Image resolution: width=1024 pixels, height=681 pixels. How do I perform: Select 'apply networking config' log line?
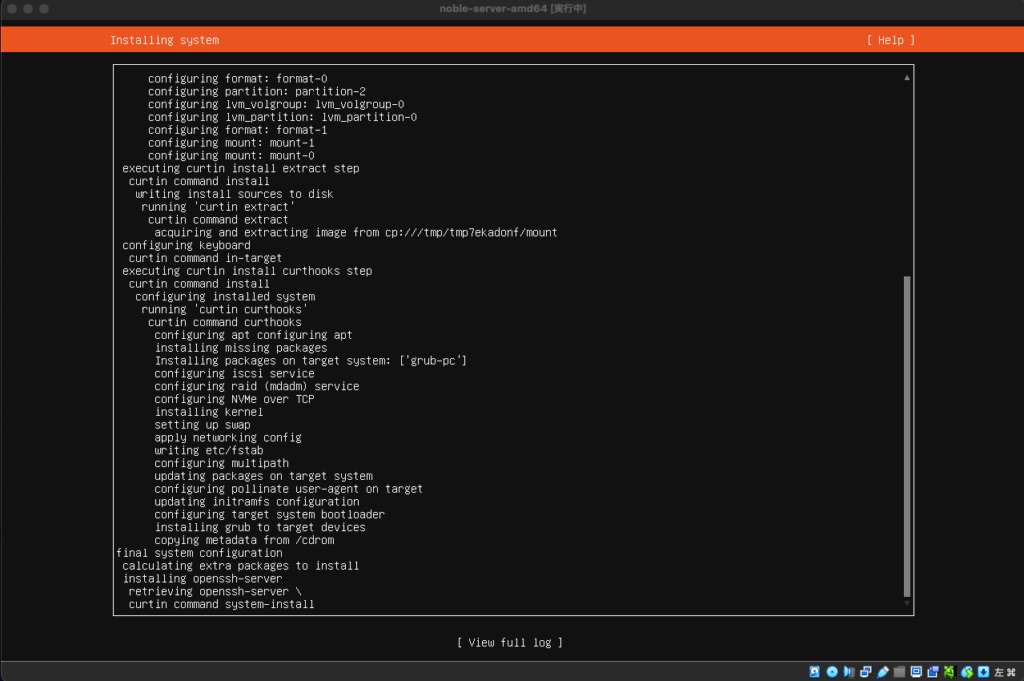(228, 438)
